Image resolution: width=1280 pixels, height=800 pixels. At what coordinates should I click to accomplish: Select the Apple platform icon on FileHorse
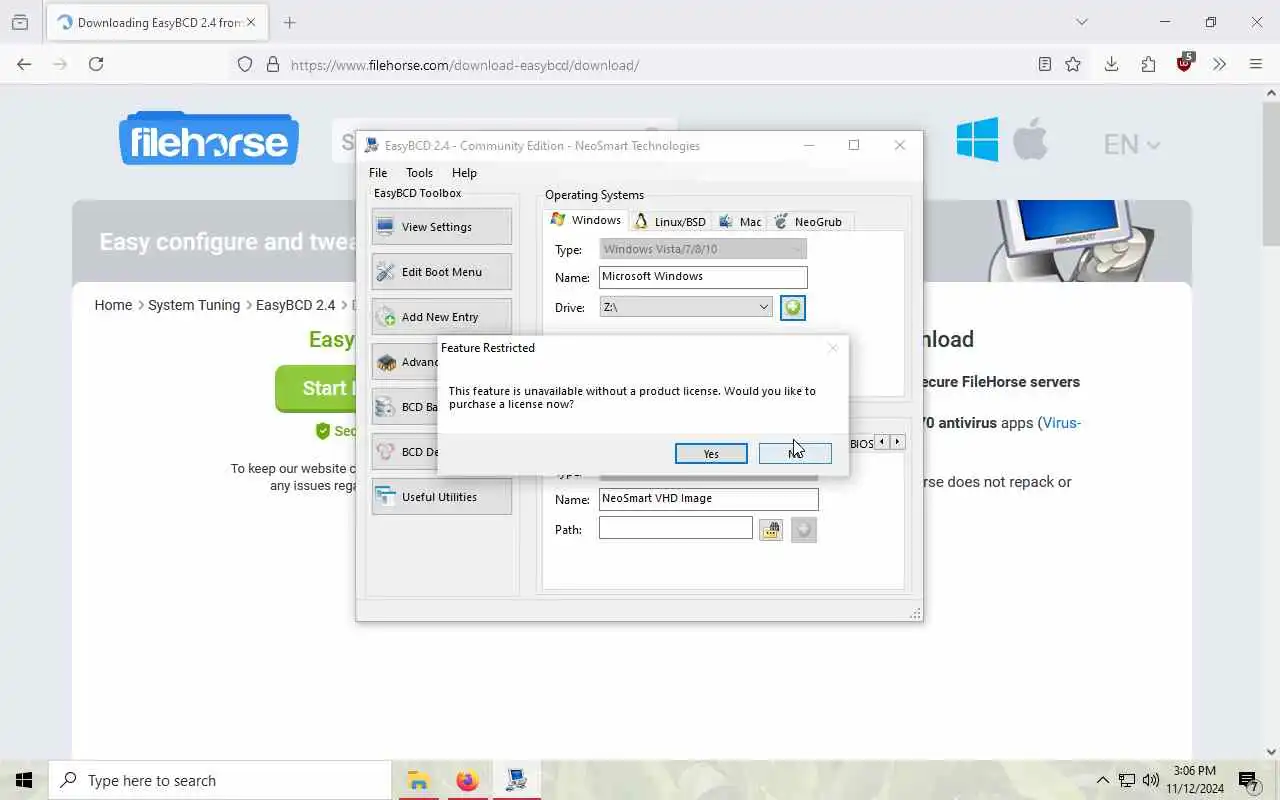tap(1030, 138)
